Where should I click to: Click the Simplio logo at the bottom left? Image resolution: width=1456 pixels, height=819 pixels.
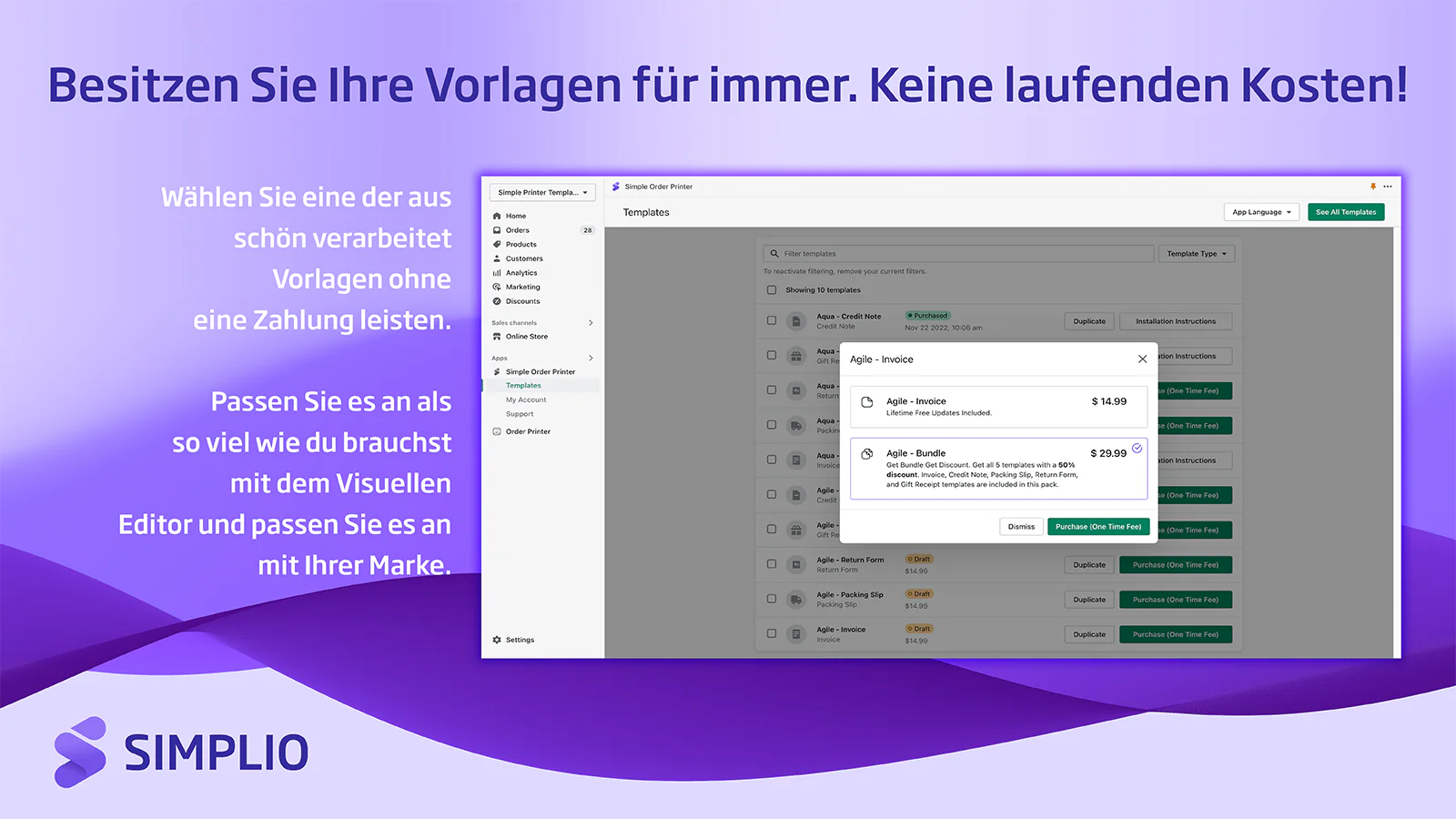(182, 753)
